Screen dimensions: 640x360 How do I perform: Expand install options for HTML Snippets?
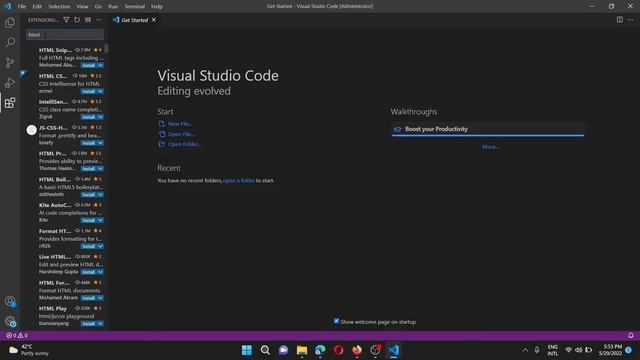tap(100, 65)
